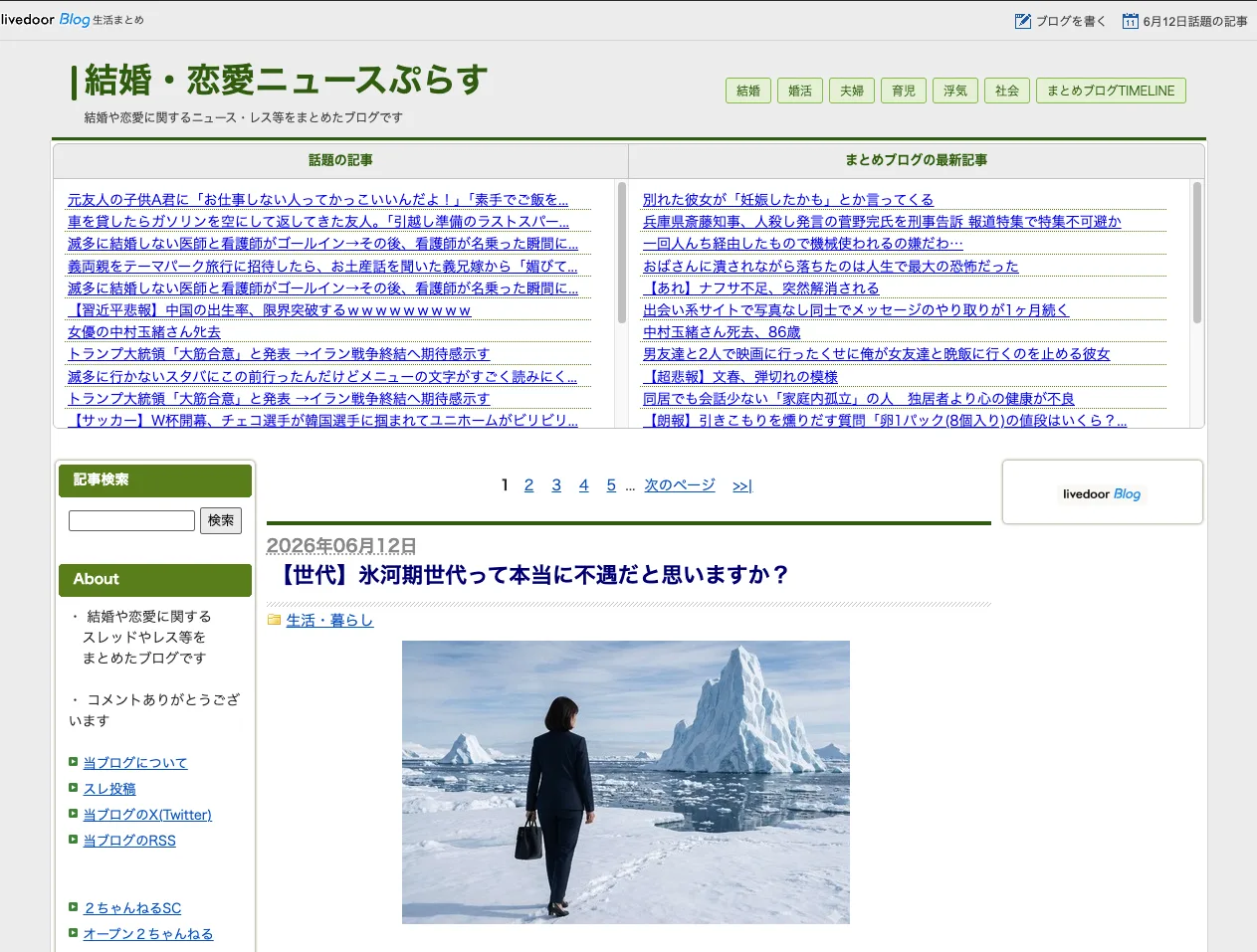Focus the 記事検索 text input field
1257x952 pixels.
(131, 520)
